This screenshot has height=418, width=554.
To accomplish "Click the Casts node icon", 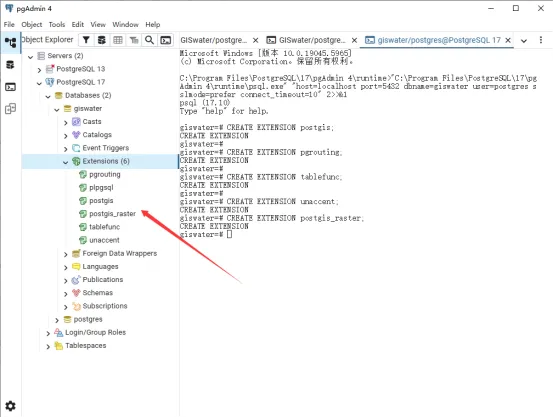I will pos(76,122).
